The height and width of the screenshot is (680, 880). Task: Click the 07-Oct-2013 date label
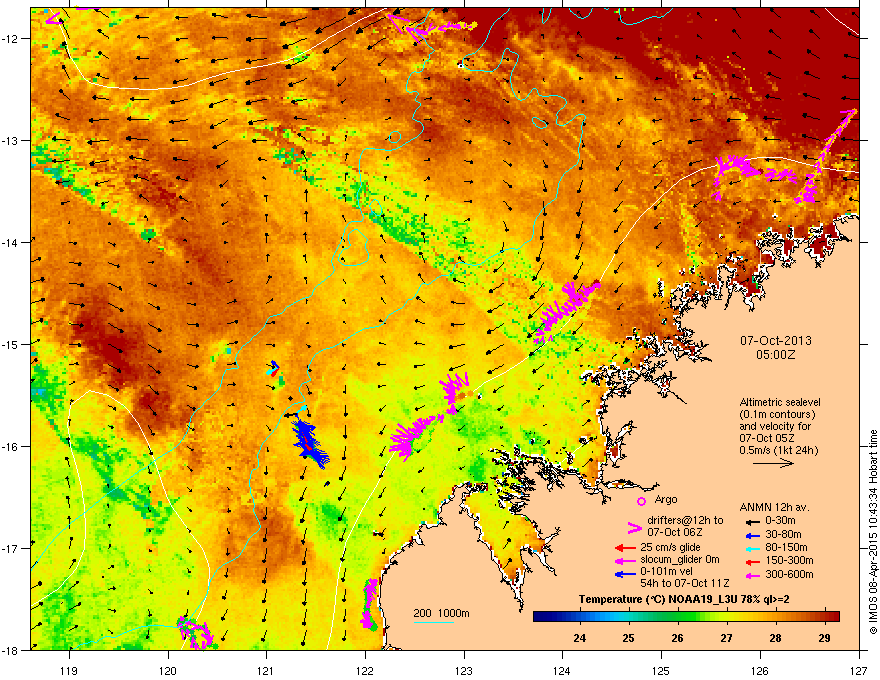click(776, 341)
